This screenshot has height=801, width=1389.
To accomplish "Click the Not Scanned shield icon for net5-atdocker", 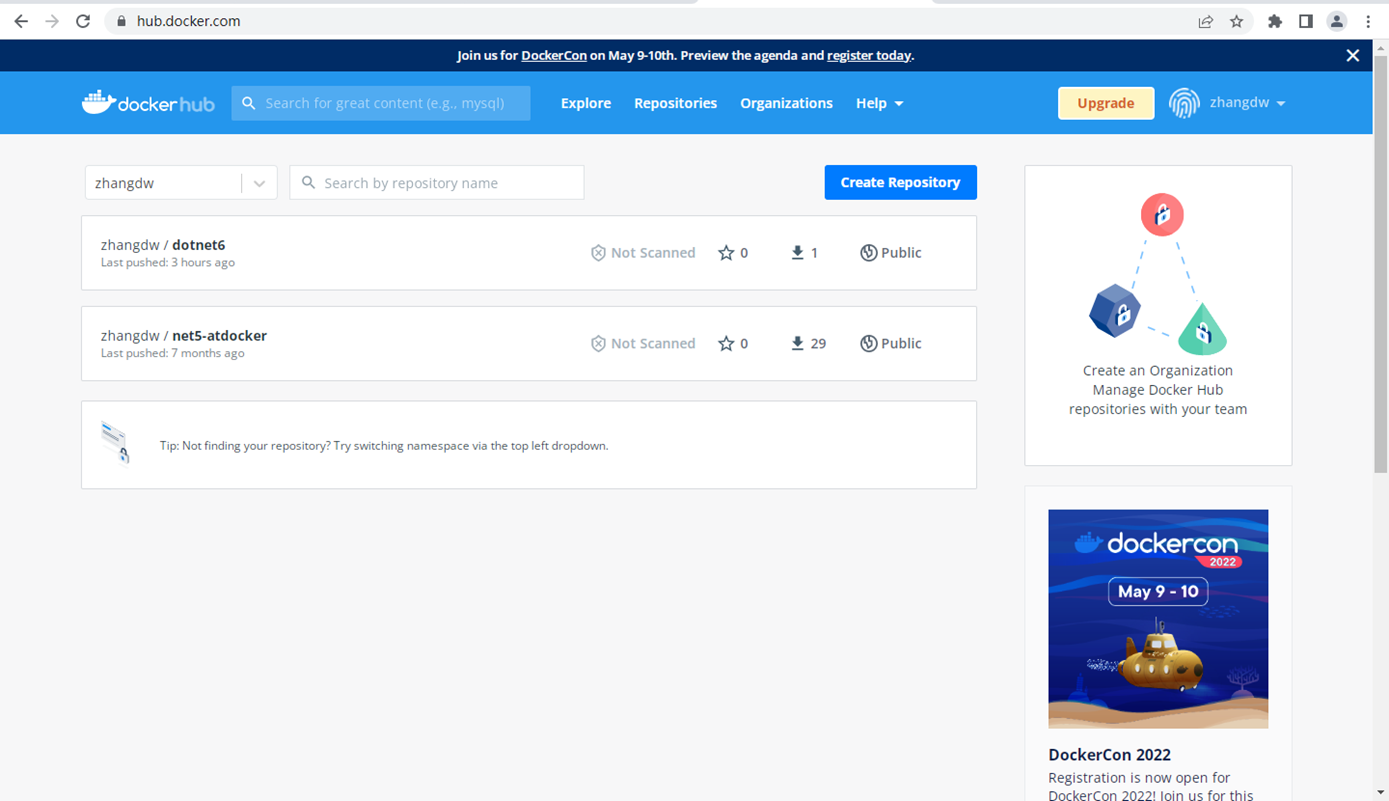I will coord(598,343).
